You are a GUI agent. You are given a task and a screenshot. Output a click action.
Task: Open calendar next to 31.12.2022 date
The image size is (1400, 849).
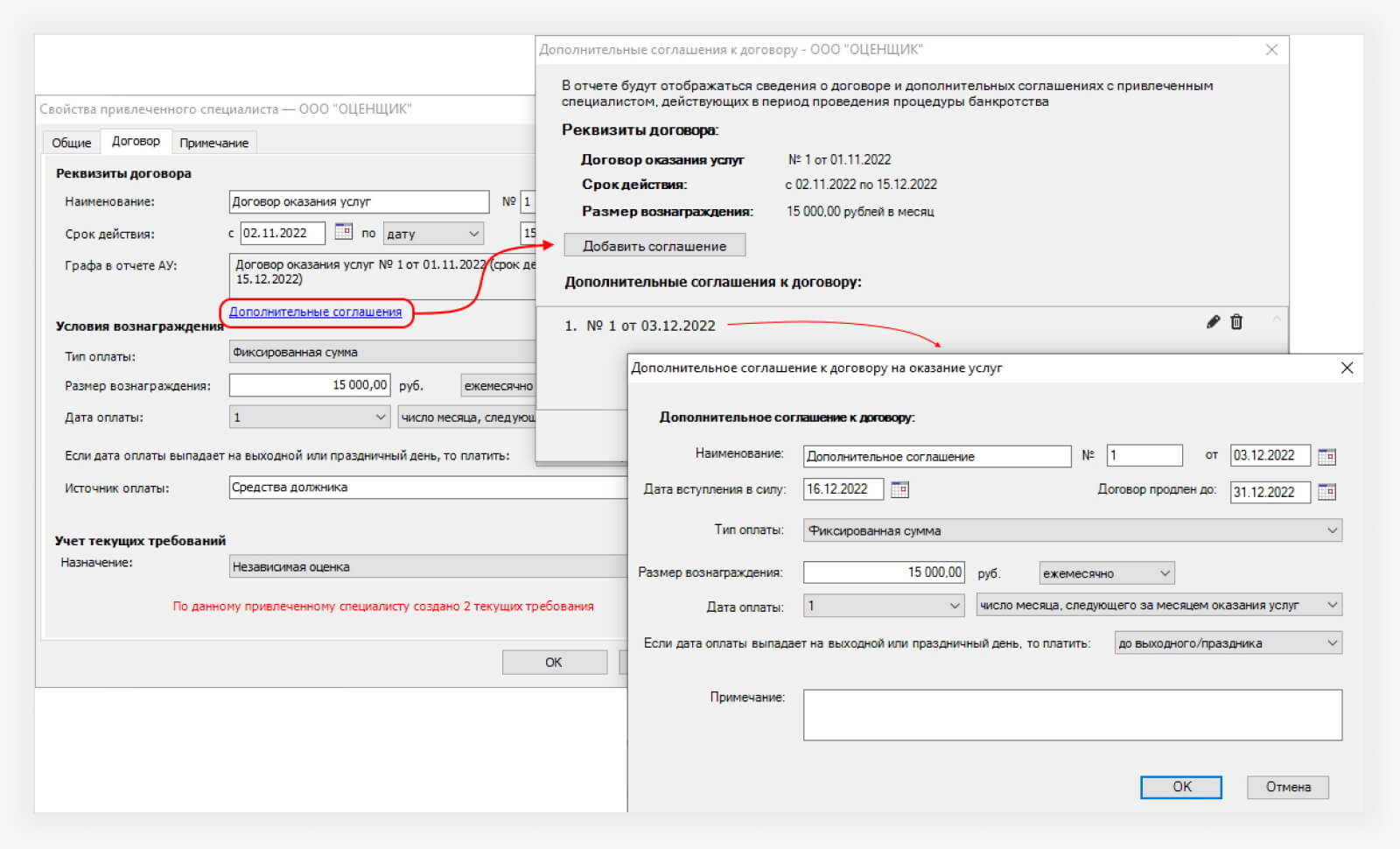coord(1326,492)
